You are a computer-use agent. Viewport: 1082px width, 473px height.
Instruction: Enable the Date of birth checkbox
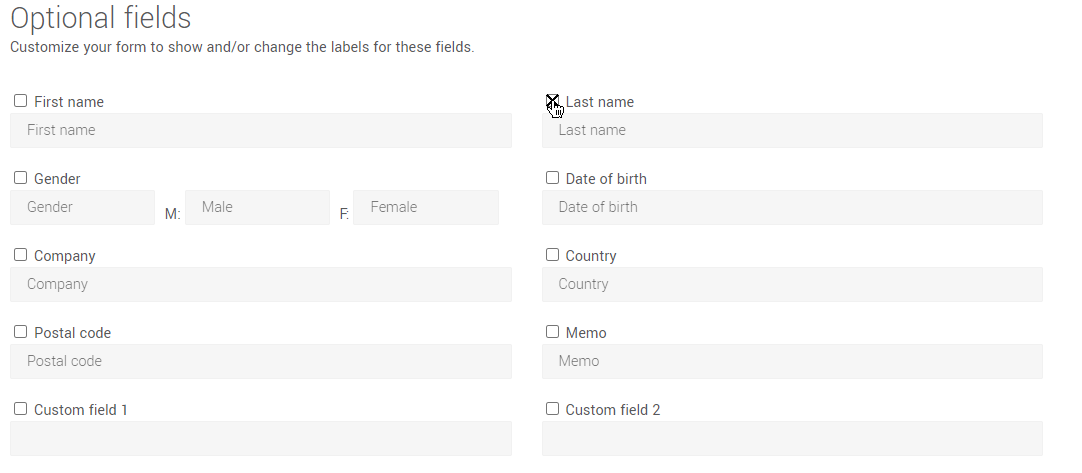(x=552, y=178)
